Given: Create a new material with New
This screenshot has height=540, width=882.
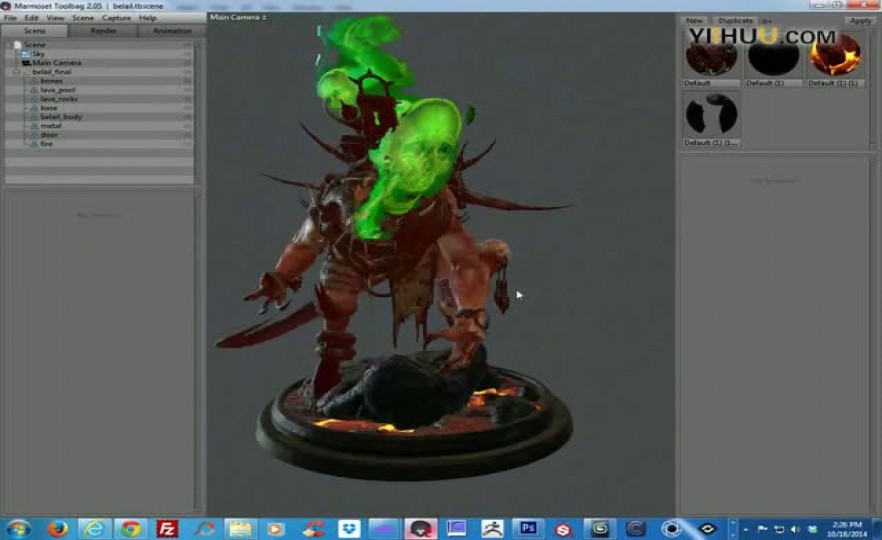Looking at the screenshot, I should 694,21.
